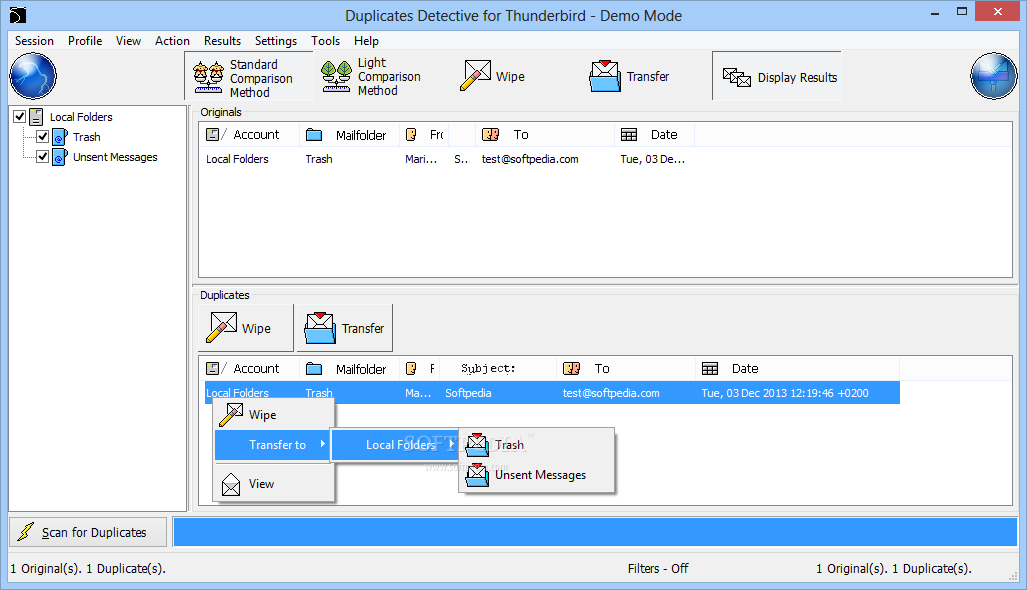This screenshot has width=1027, height=590.
Task: Open the Session menu
Action: (35, 41)
